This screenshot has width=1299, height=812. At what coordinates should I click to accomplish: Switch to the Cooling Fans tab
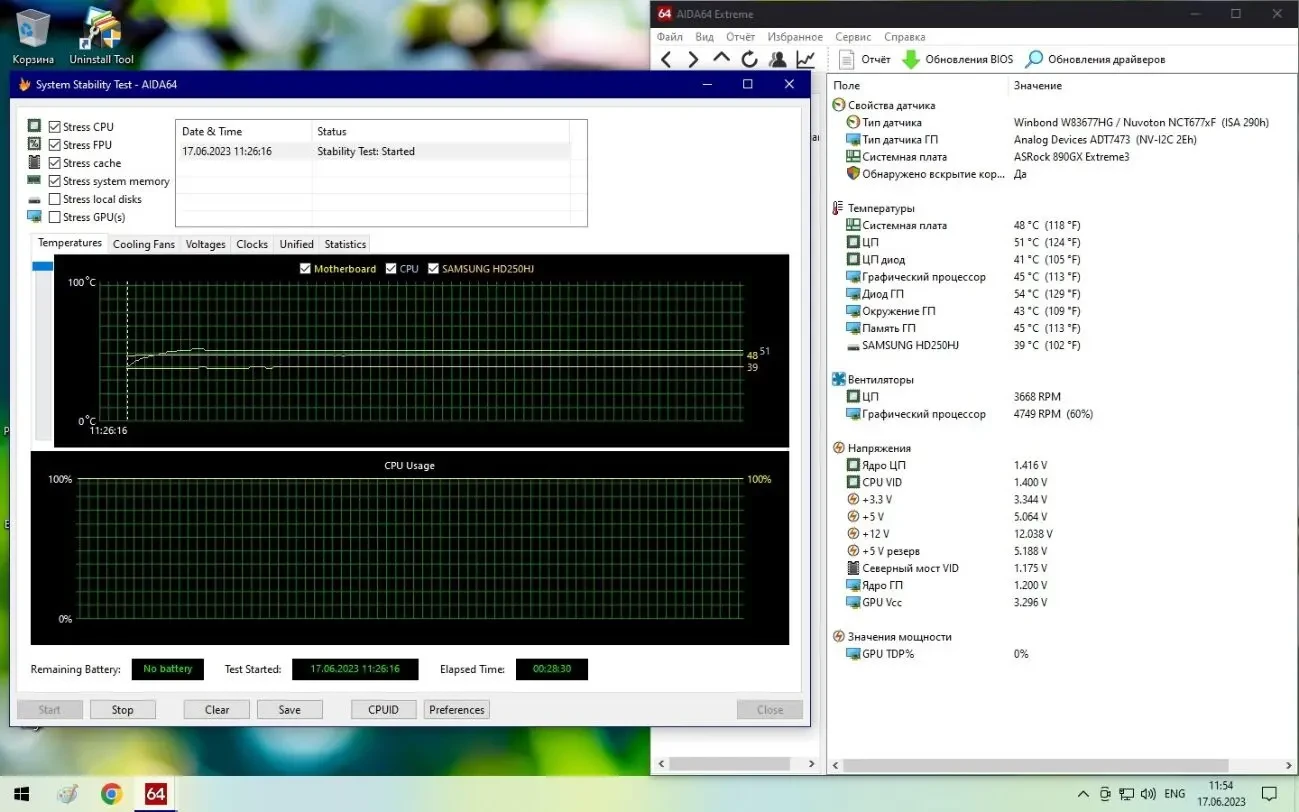[x=143, y=243]
